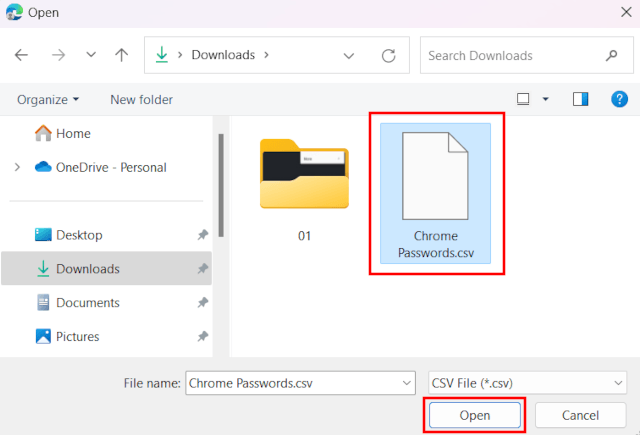The width and height of the screenshot is (640, 435).
Task: Expand the chevron after Downloads breadcrumb
Action: (267, 55)
